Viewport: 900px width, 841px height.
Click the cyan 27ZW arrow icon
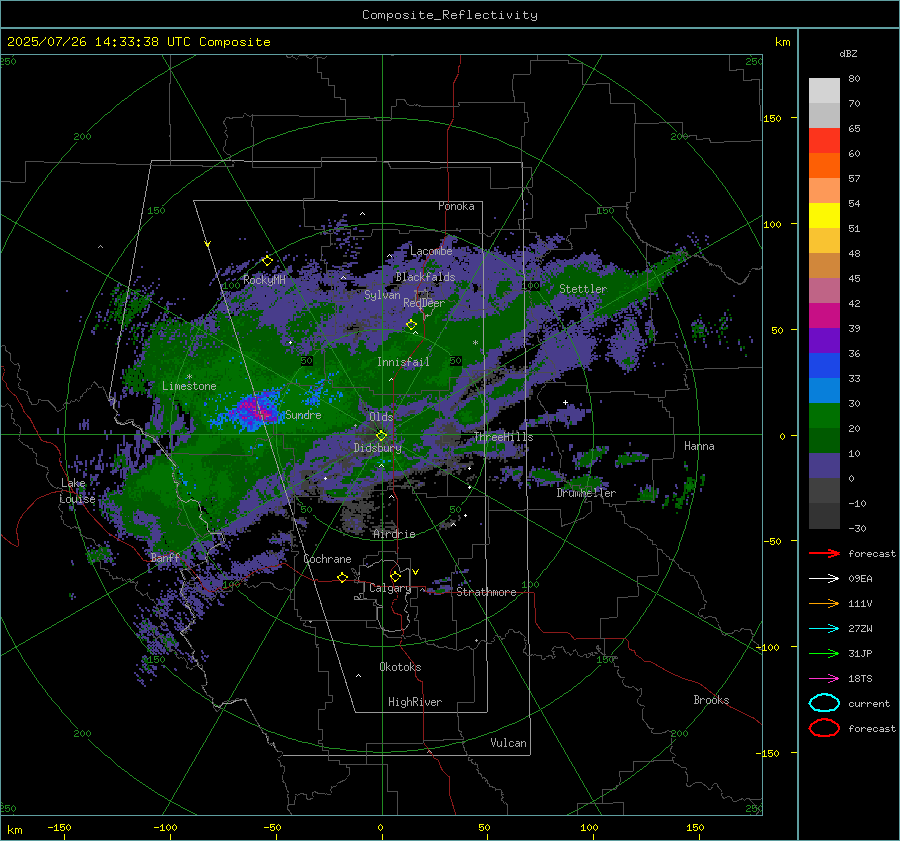824,629
